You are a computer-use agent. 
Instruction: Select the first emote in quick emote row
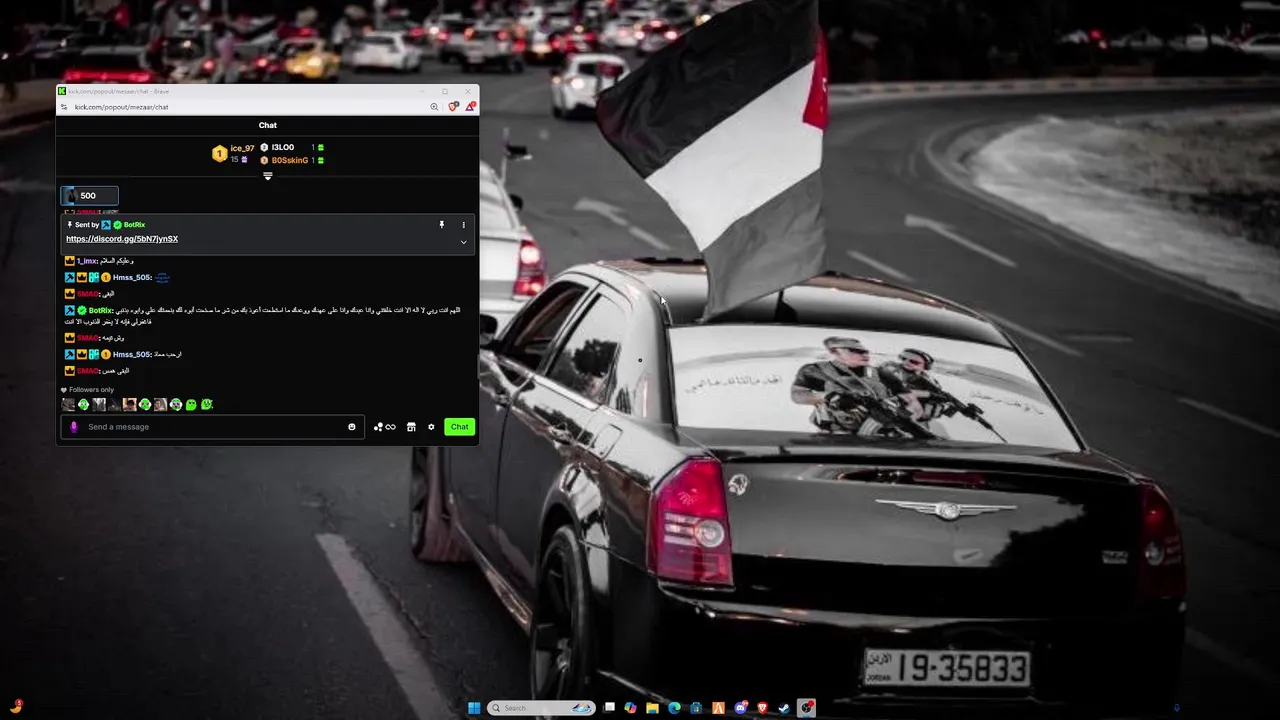point(68,405)
